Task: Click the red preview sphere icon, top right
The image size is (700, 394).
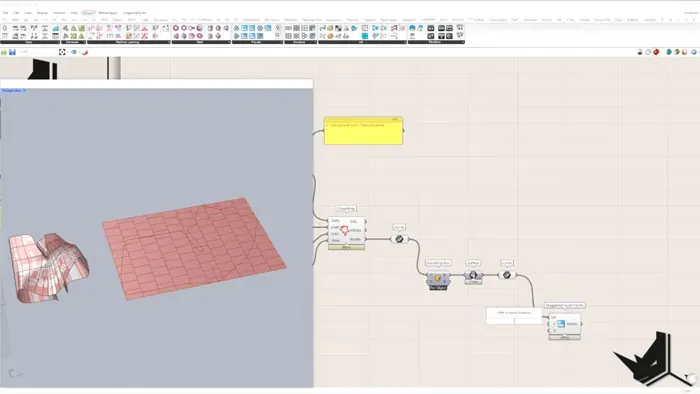Action: tap(656, 52)
